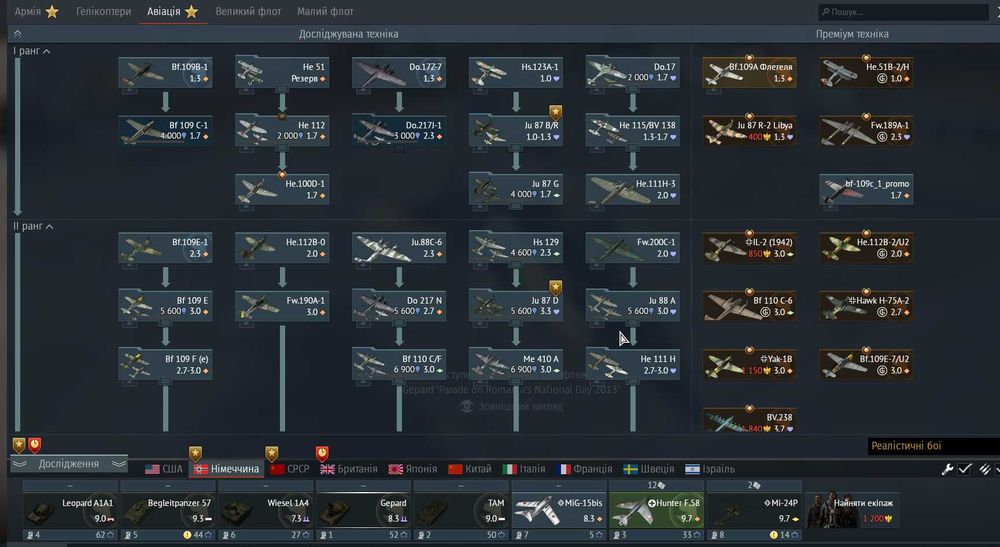Open the Do 217 N group
Screen dimensions: 1000x547
click(399, 306)
